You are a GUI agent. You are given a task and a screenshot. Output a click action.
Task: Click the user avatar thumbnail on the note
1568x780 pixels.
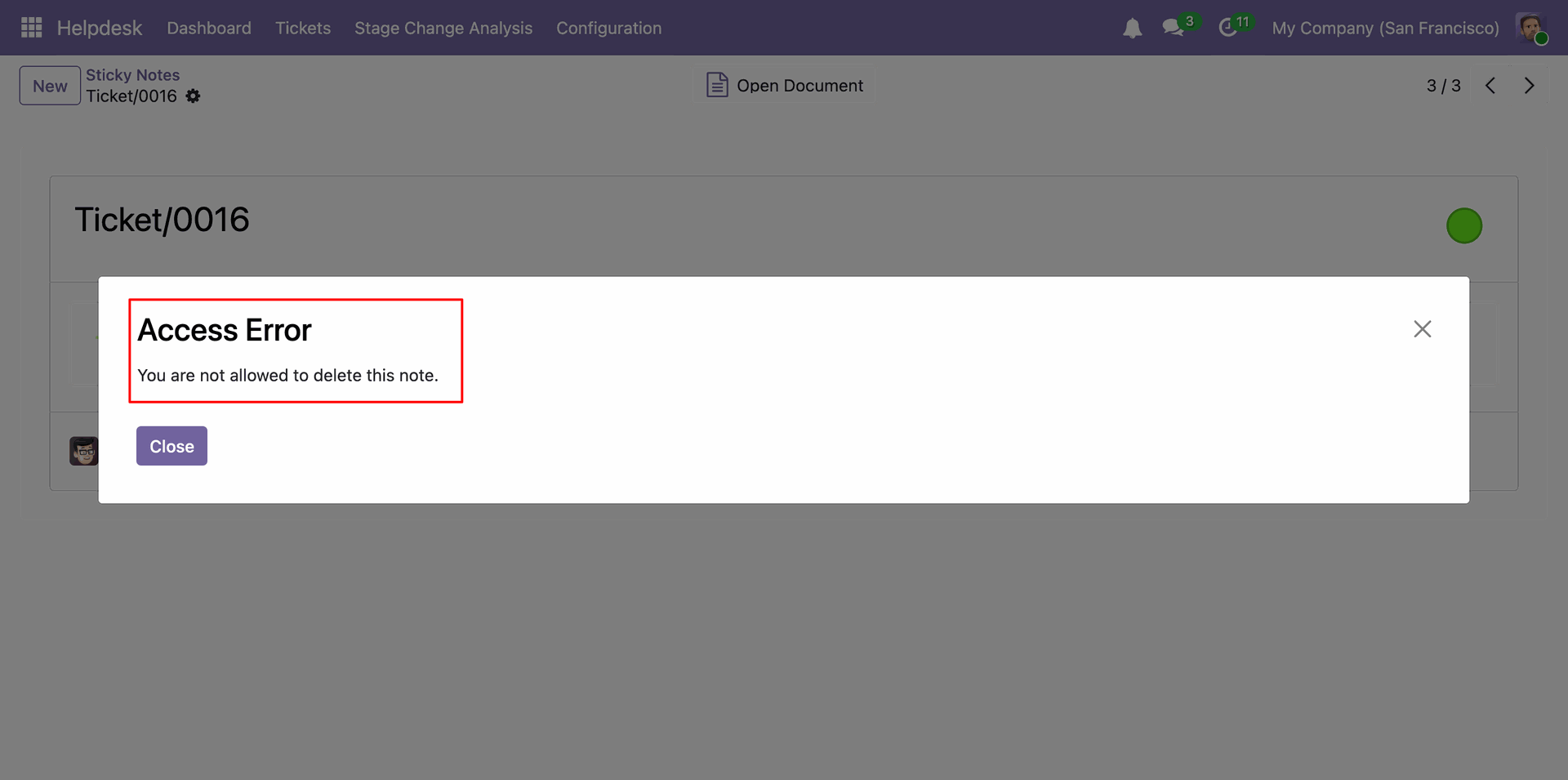[x=83, y=451]
